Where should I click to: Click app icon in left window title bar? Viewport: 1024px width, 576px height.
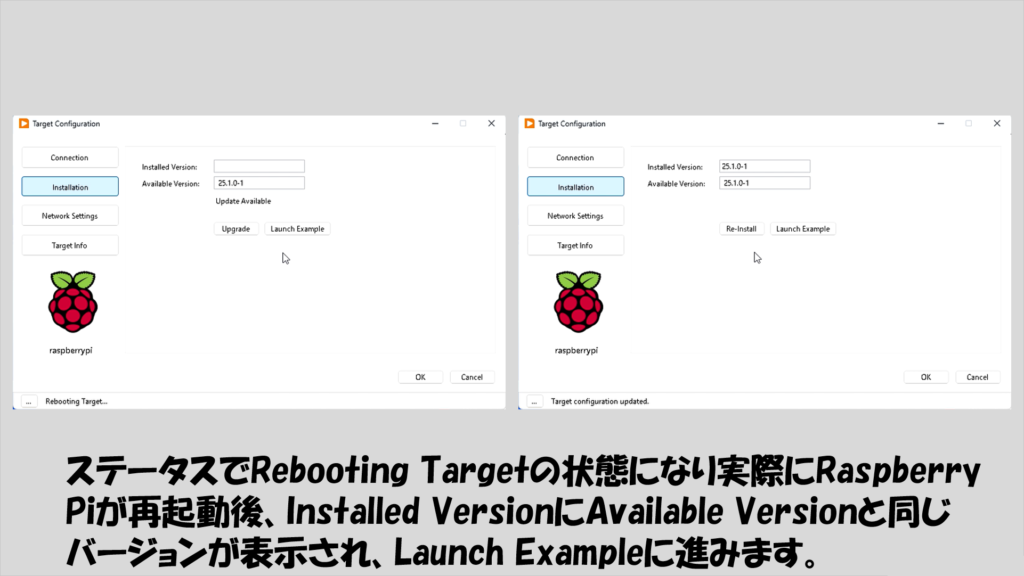[x=24, y=123]
